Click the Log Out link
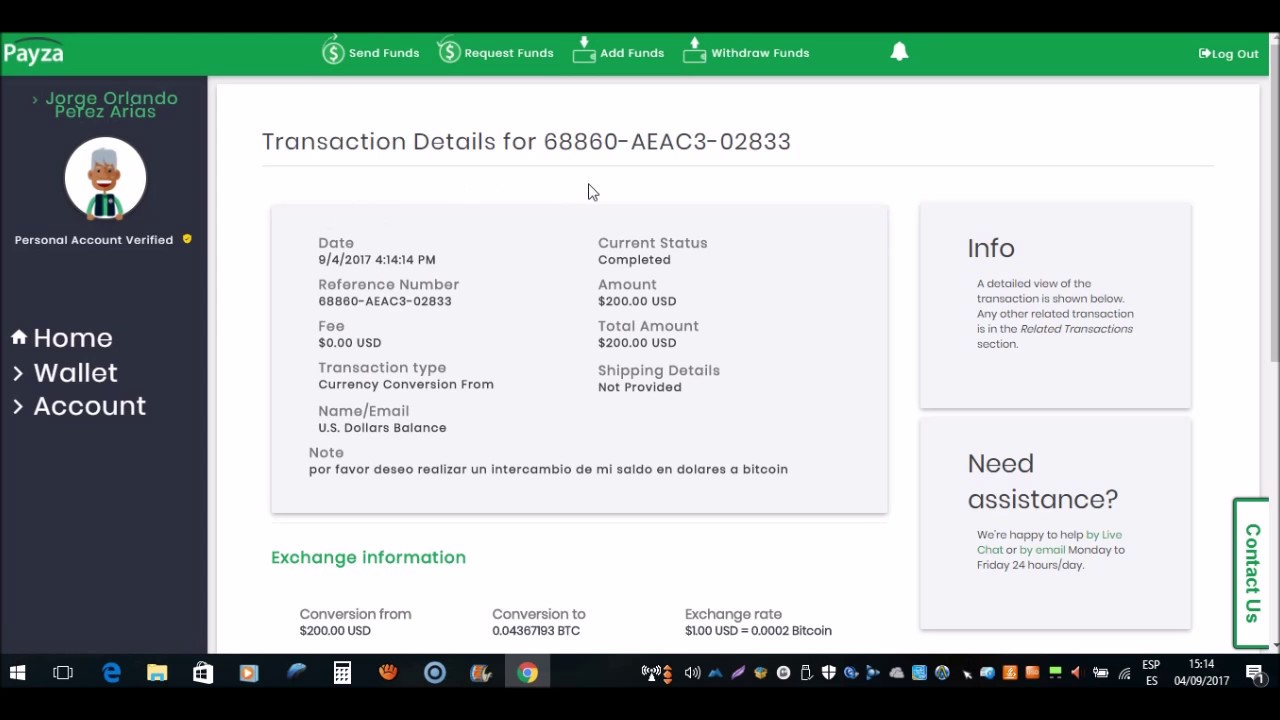 1229,53
